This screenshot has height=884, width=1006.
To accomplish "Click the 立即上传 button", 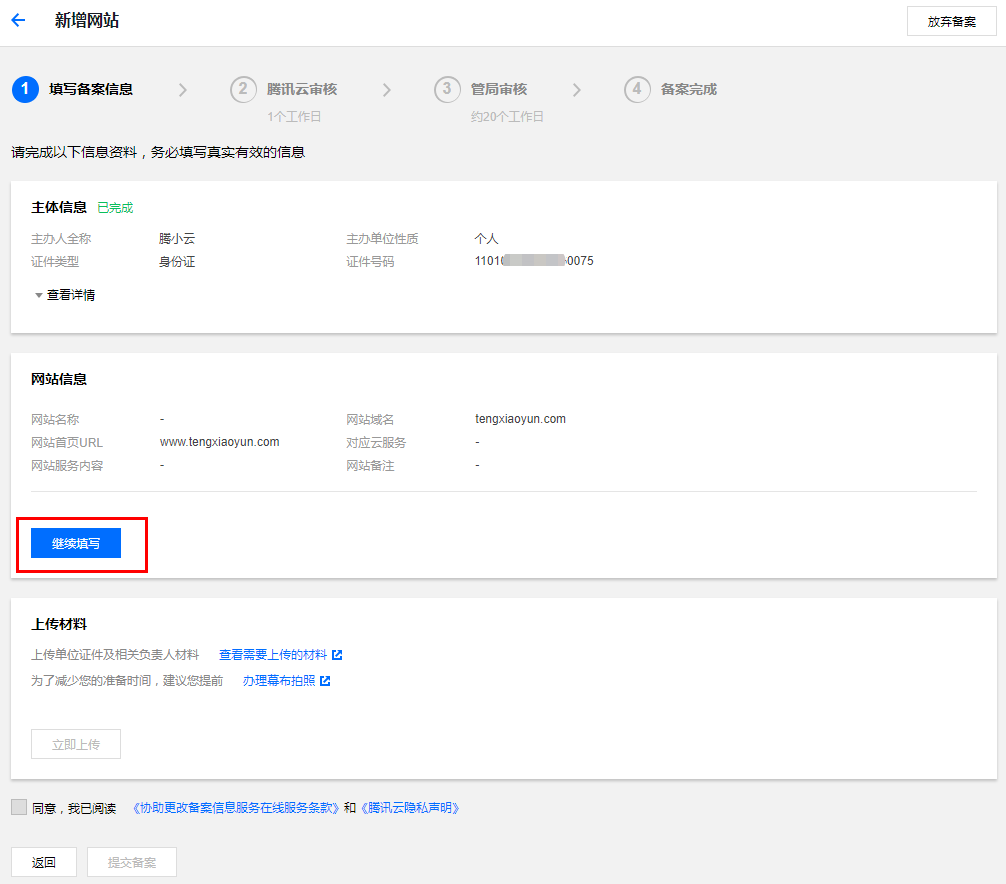I will pos(76,745).
